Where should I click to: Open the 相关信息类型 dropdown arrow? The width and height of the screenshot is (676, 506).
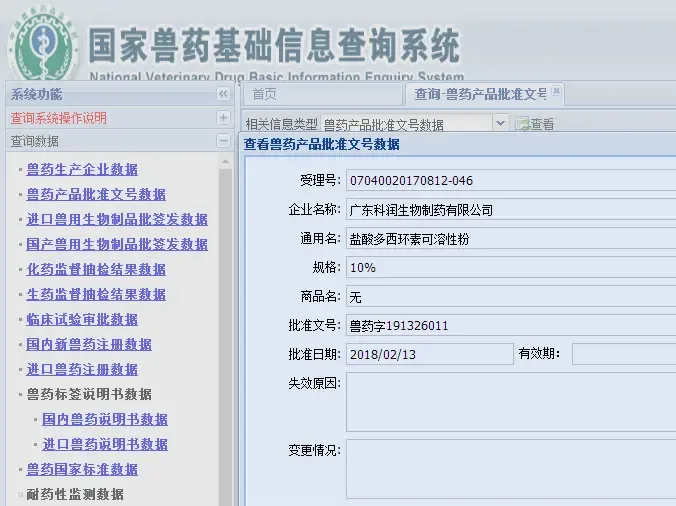[x=500, y=124]
